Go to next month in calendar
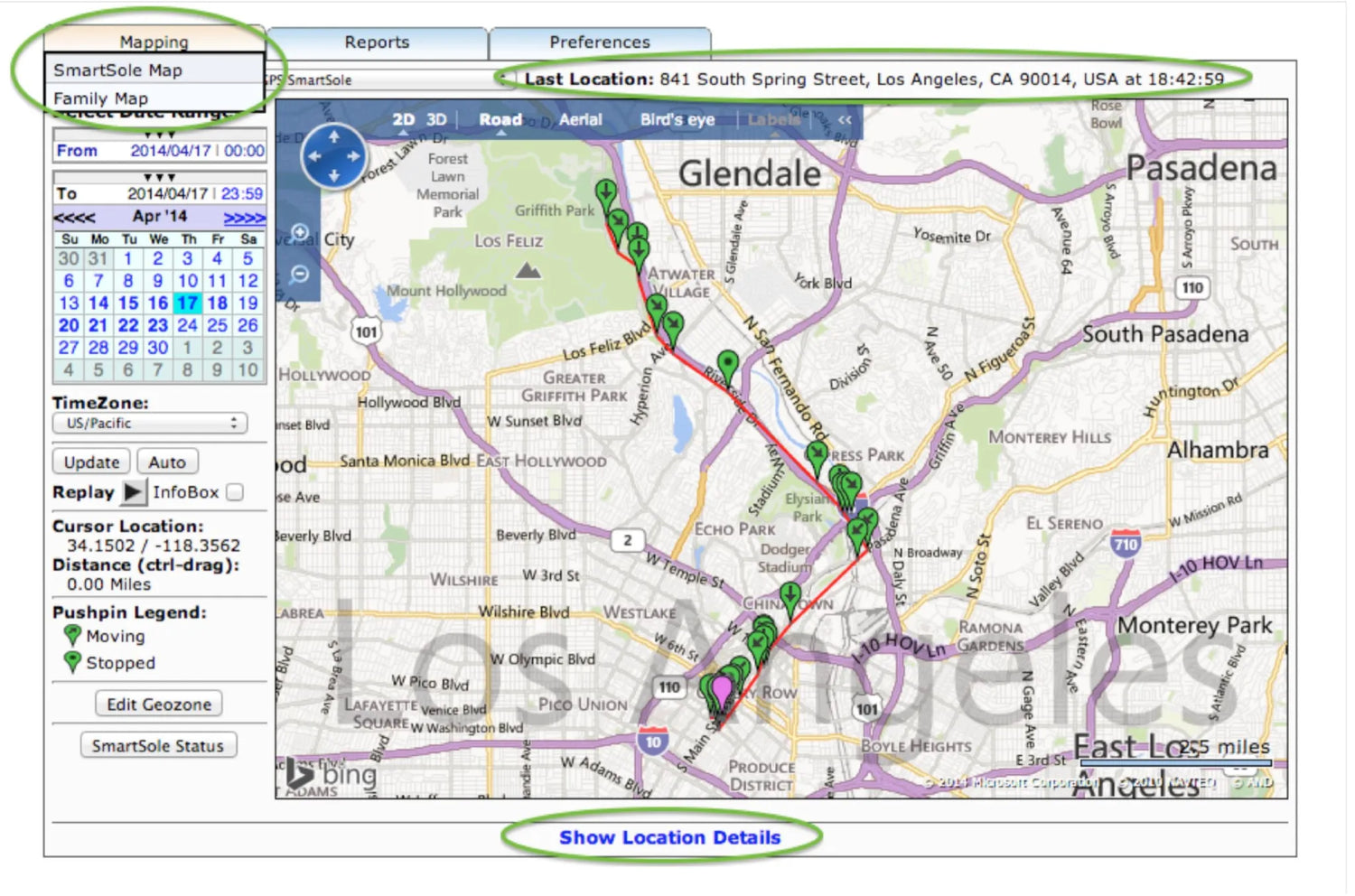Image resolution: width=1355 pixels, height=896 pixels. coord(244,218)
